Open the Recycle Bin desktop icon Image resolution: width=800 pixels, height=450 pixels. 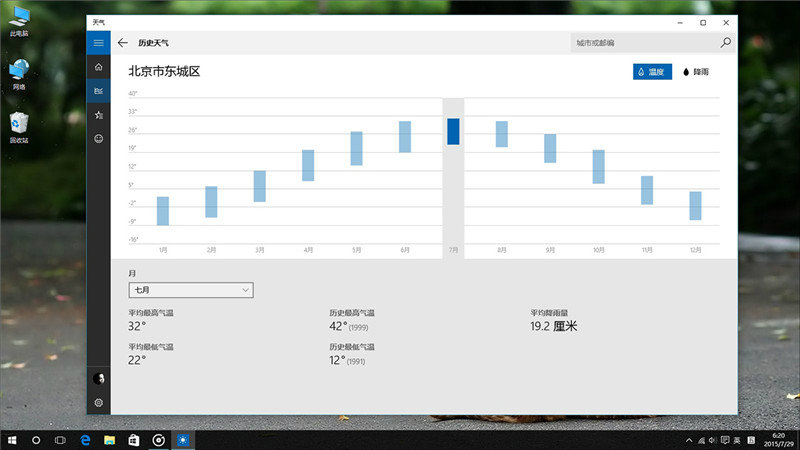19,127
